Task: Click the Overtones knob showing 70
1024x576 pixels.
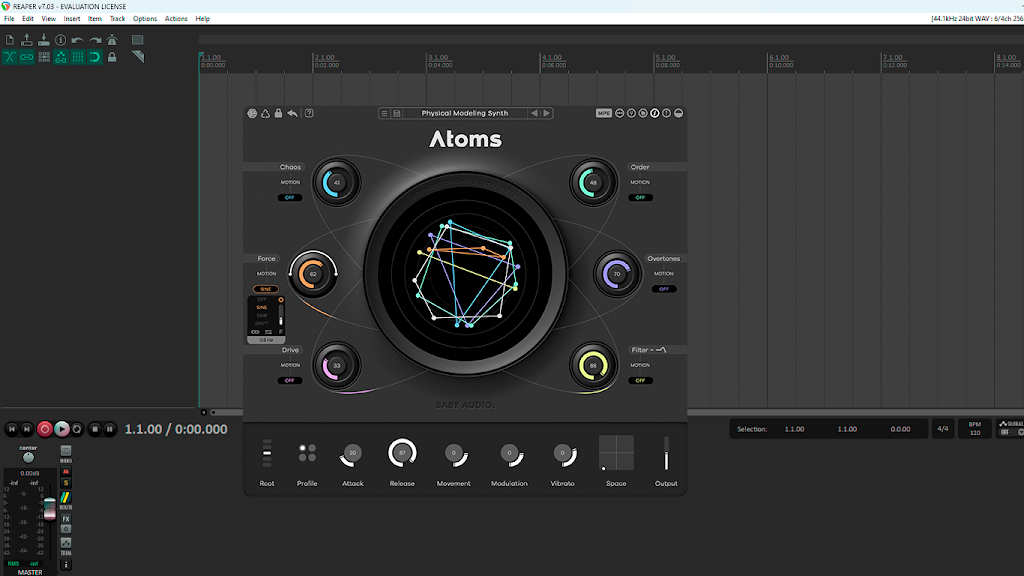Action: [x=616, y=274]
